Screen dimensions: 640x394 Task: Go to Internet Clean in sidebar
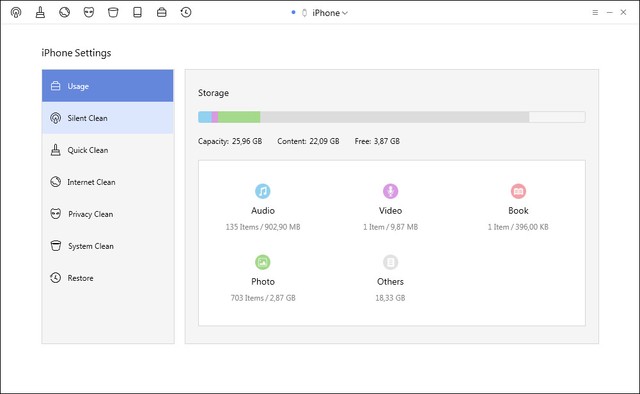(x=108, y=182)
